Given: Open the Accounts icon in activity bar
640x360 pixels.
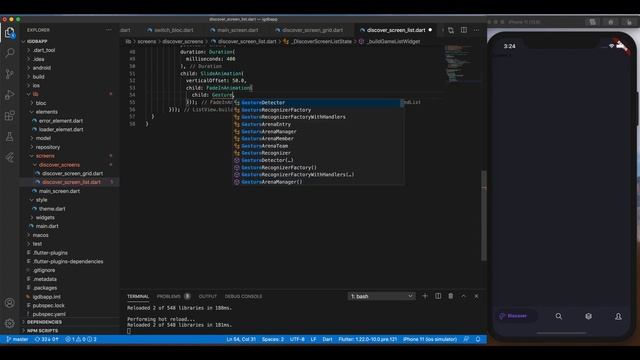Looking at the screenshot, I should point(10,303).
